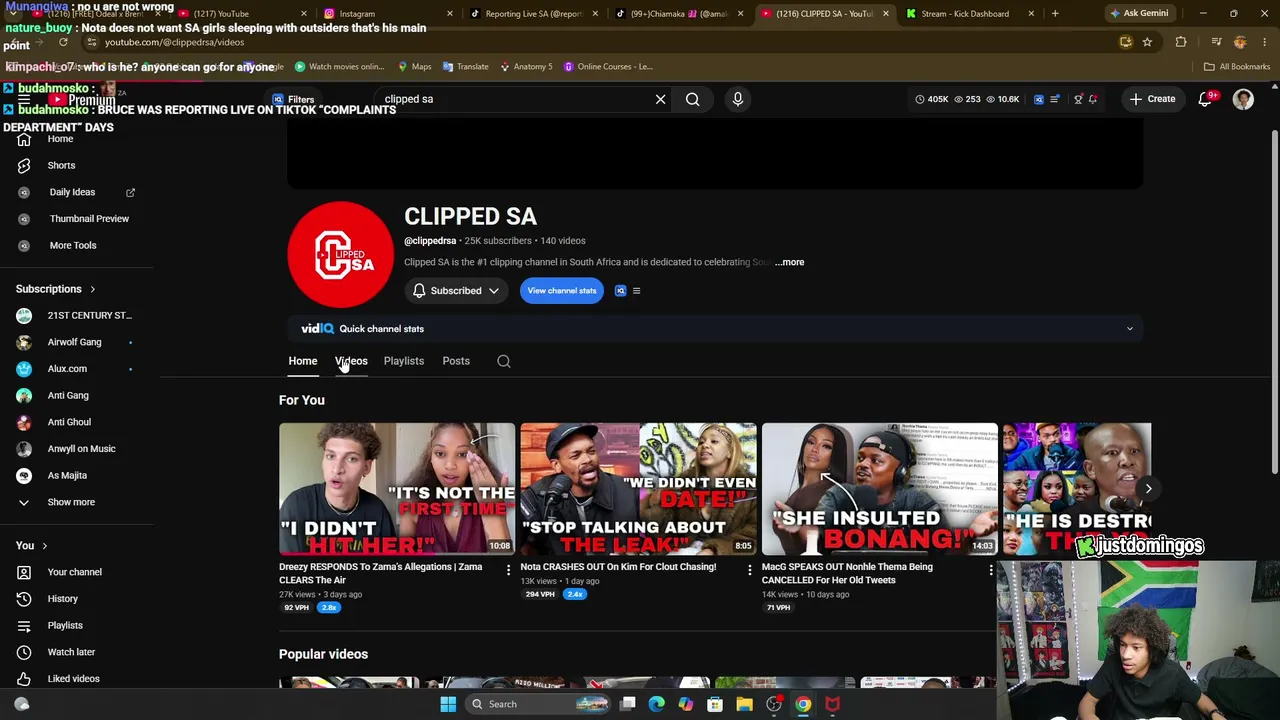
Task: Open the Anwyll on Music subscription
Action: [81, 449]
